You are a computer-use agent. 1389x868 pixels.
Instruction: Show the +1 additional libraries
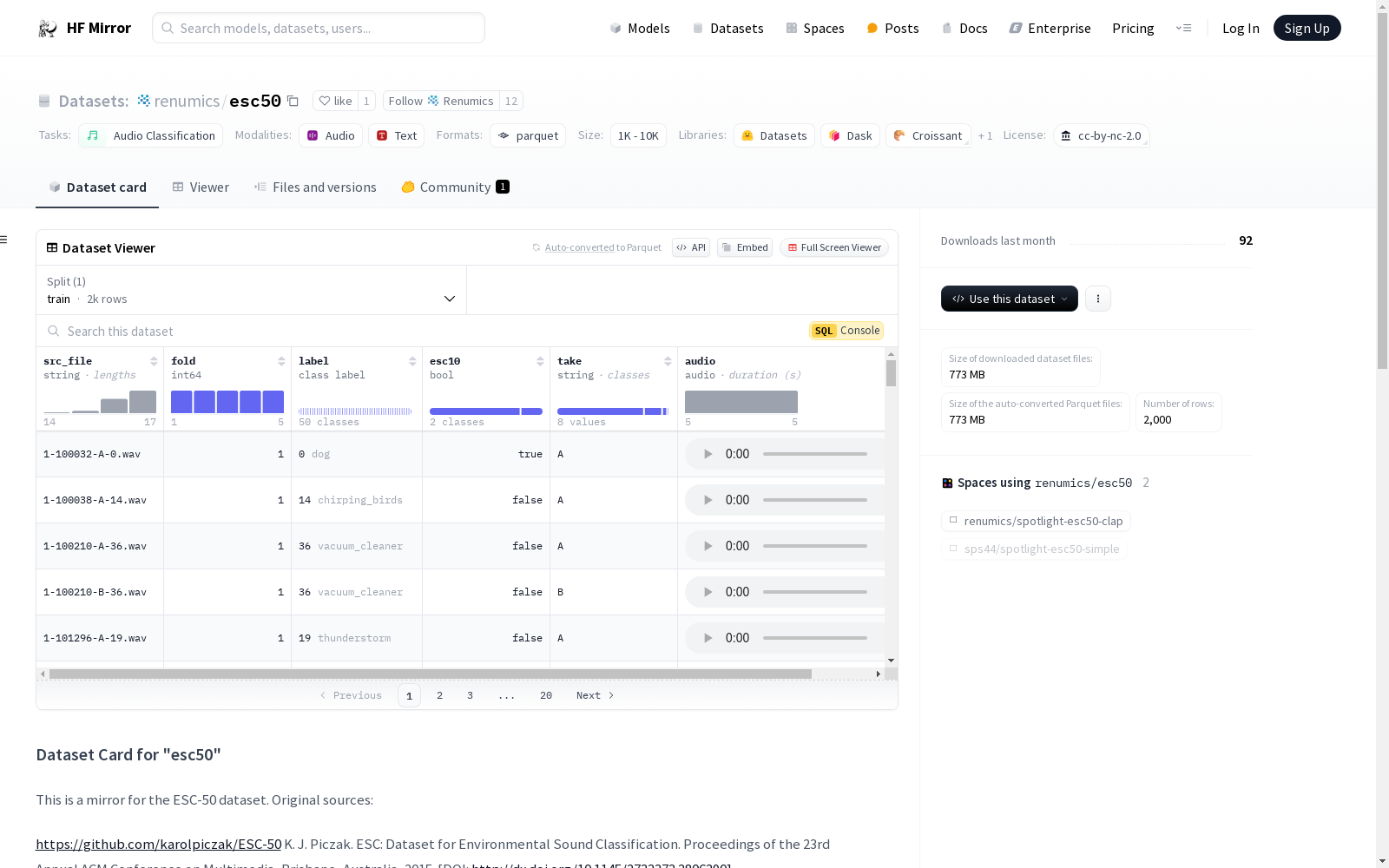985,135
